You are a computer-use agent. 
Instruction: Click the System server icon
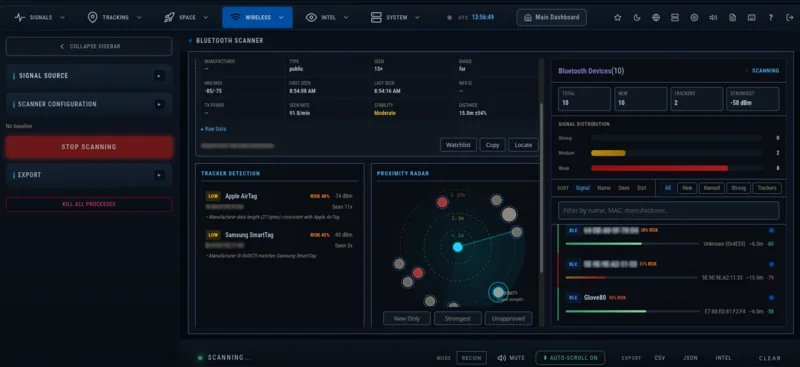[376, 17]
